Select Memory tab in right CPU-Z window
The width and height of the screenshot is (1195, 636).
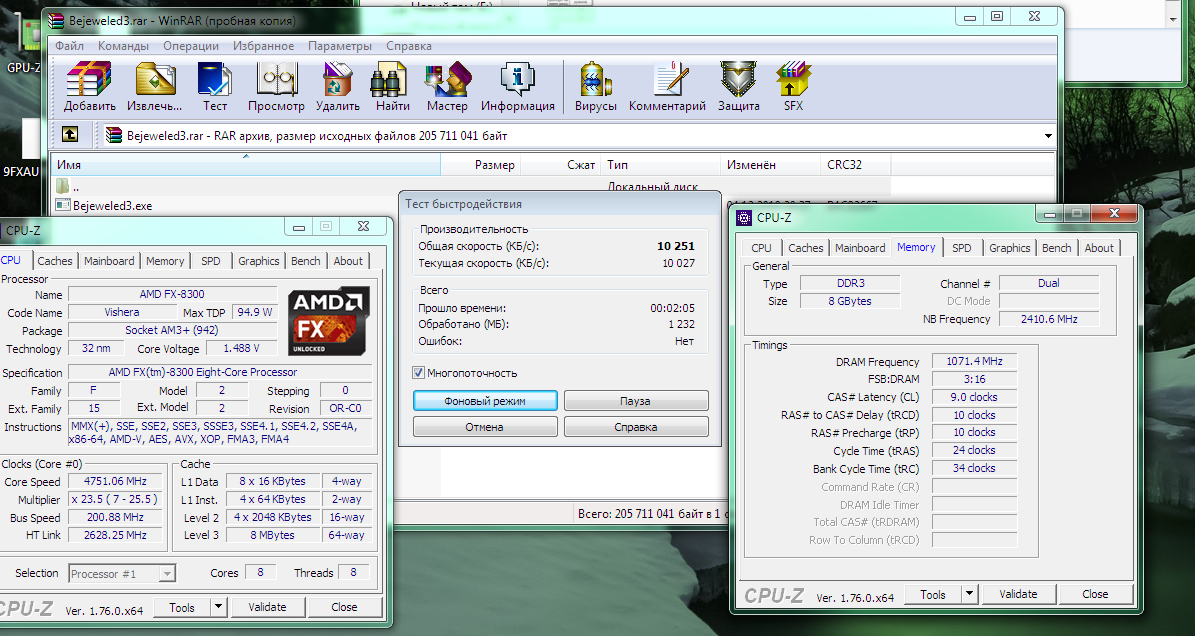[x=916, y=247]
